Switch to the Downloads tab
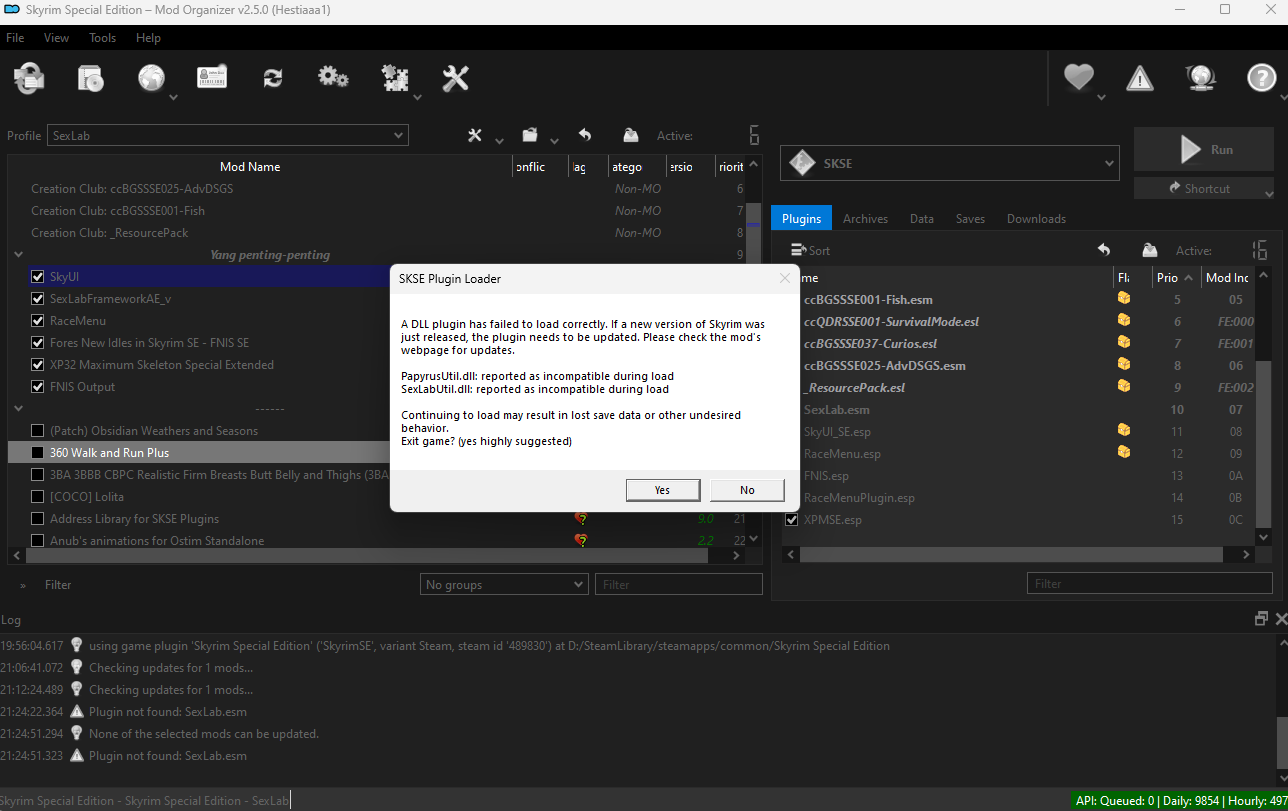The height and width of the screenshot is (811, 1288). click(x=1036, y=218)
